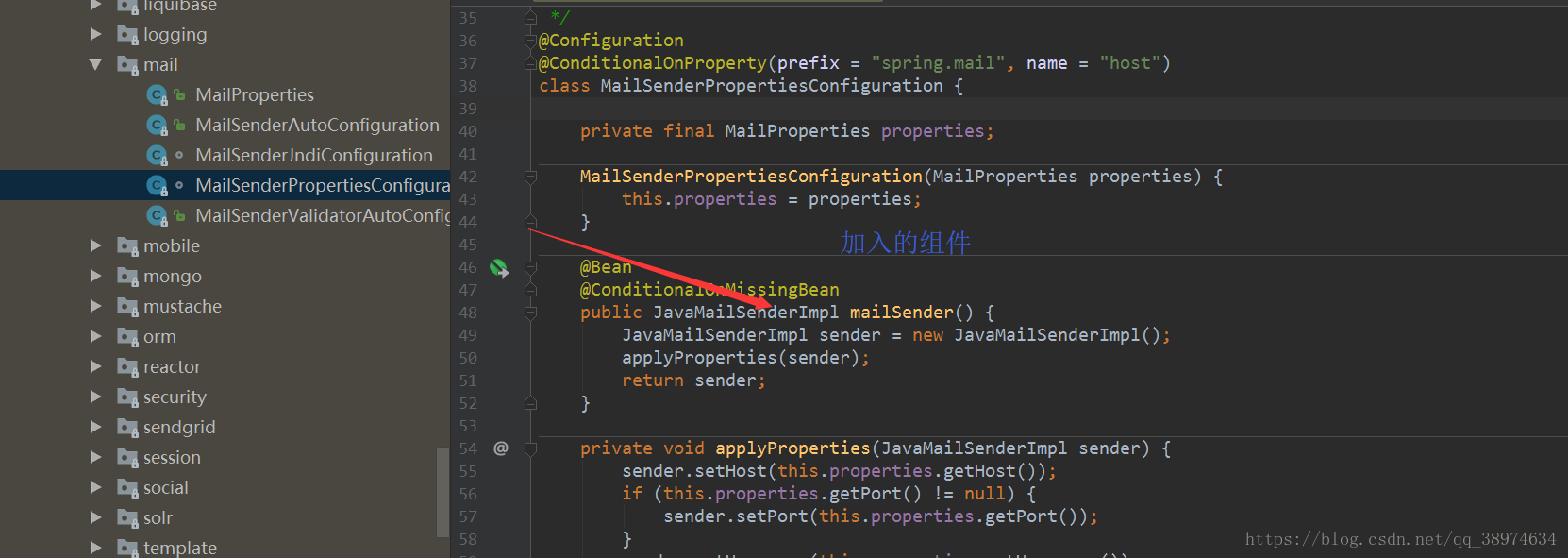Click the logging folder icon

pos(127,35)
